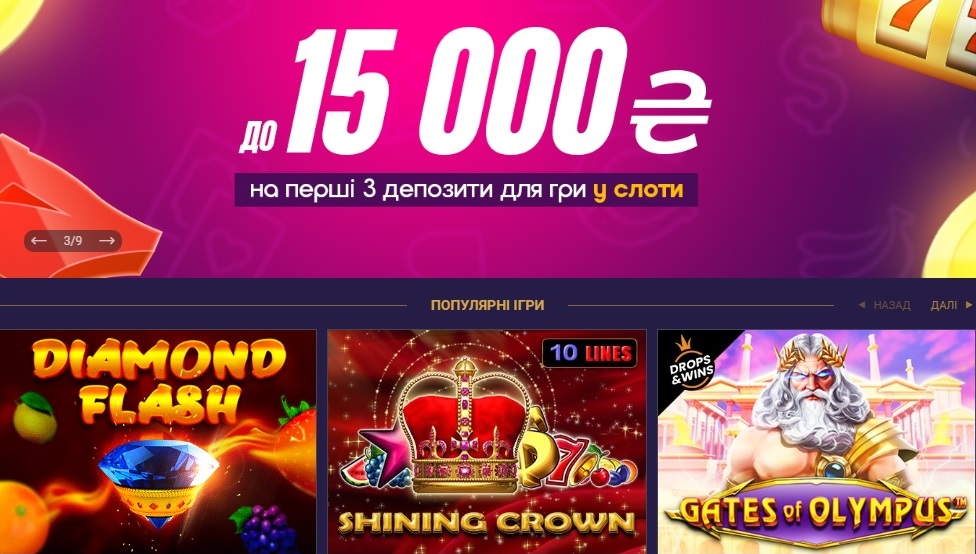Image resolution: width=976 pixels, height=554 pixels.
Task: Advance to the next banner slide arrow
Action: [x=107, y=240]
